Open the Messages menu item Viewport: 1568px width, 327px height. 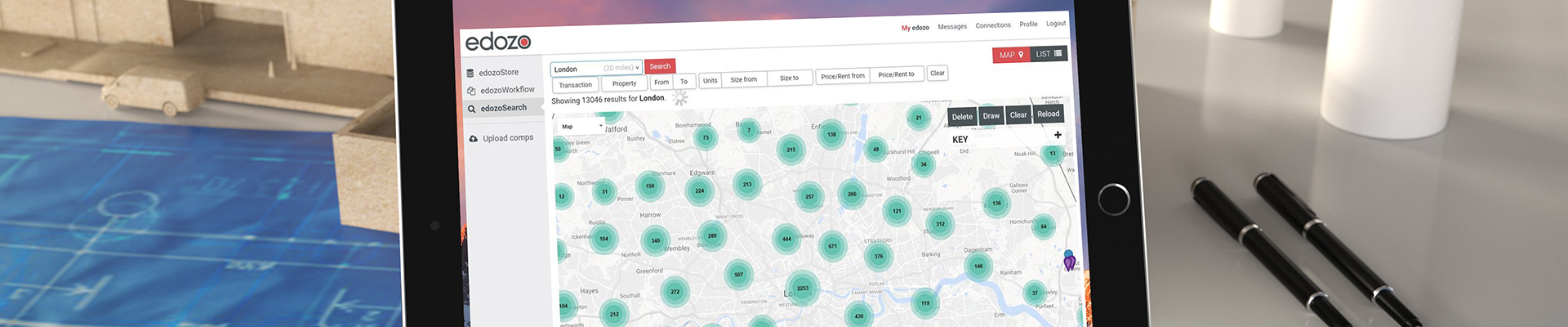coord(951,27)
